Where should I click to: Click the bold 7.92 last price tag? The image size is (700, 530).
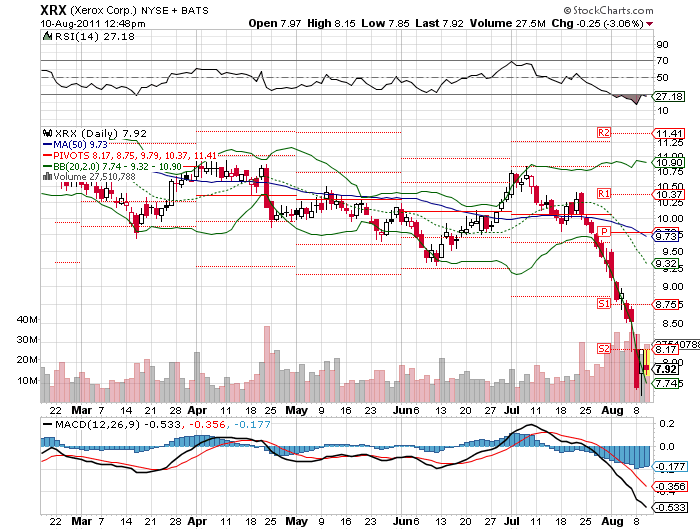click(666, 369)
